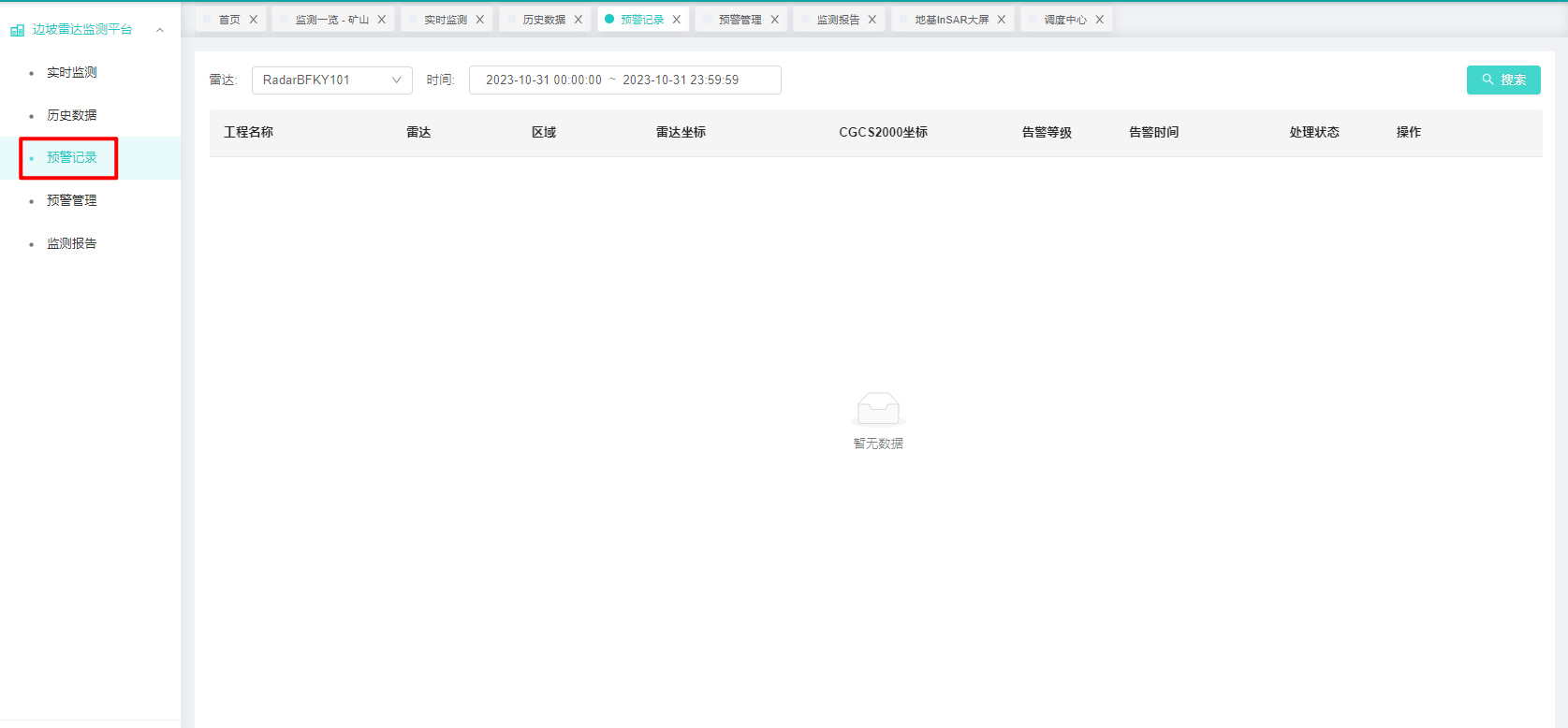Close the active 预警记录 tab
The image size is (1568, 728).
click(677, 20)
